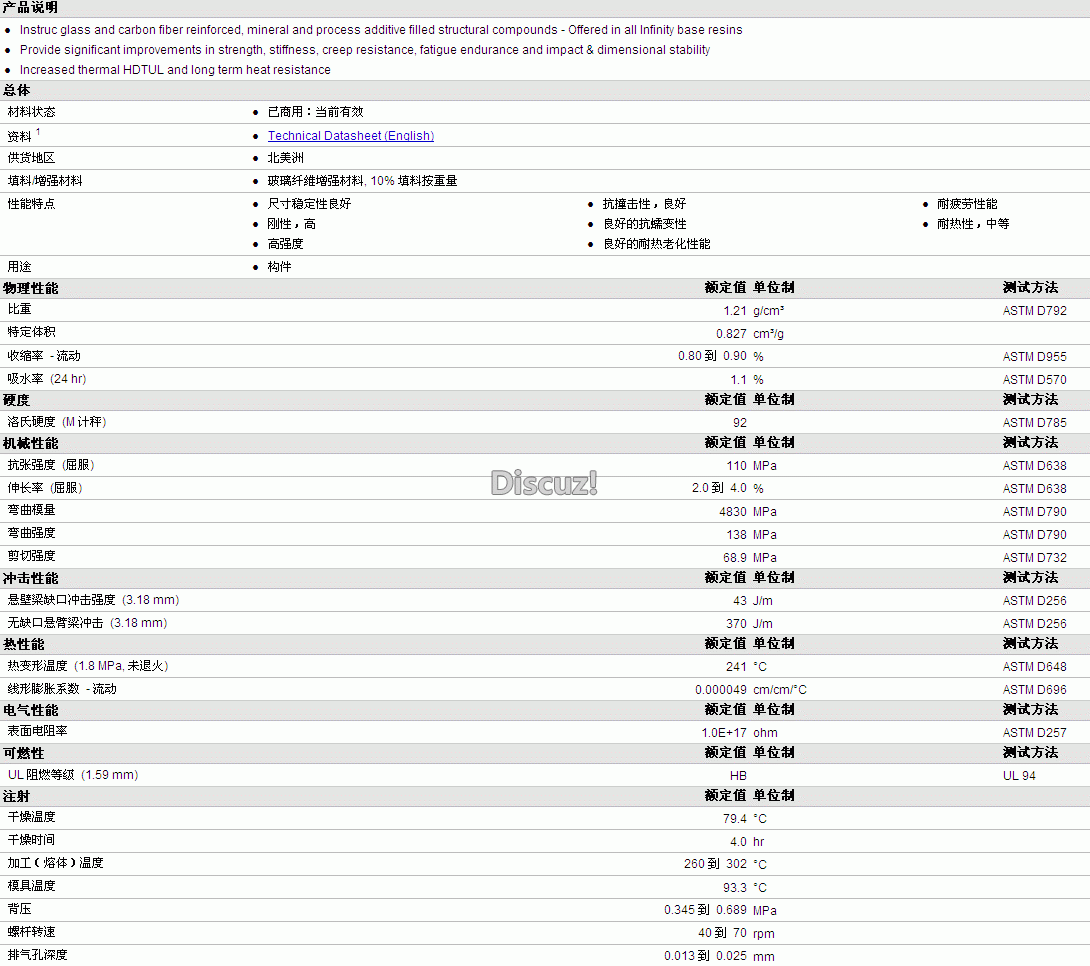Select the 表面电阻率 row label
1090x966 pixels.
point(38,731)
